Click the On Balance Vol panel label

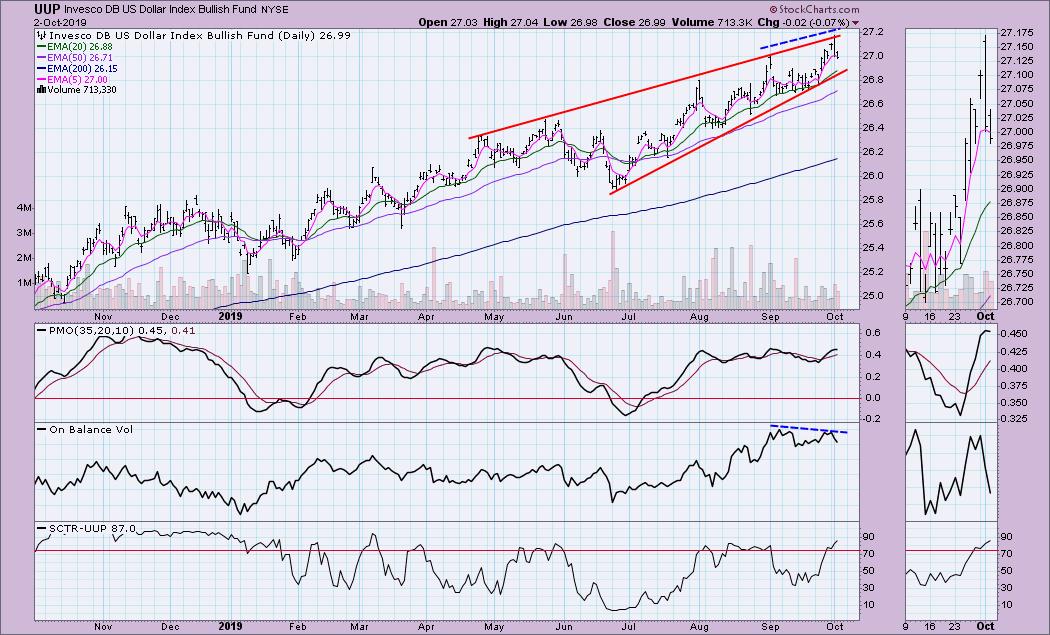[90, 429]
